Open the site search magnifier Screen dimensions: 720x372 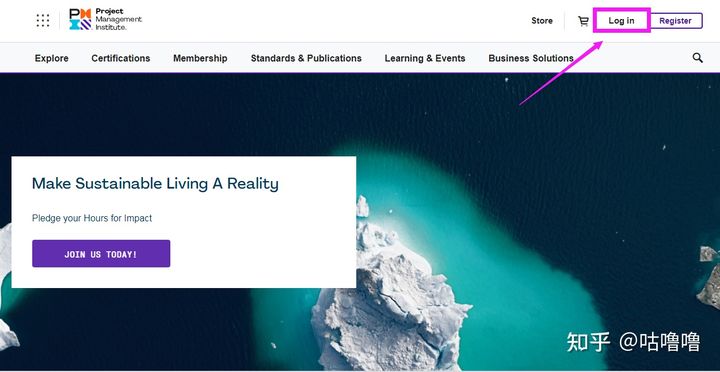pyautogui.click(x=698, y=58)
